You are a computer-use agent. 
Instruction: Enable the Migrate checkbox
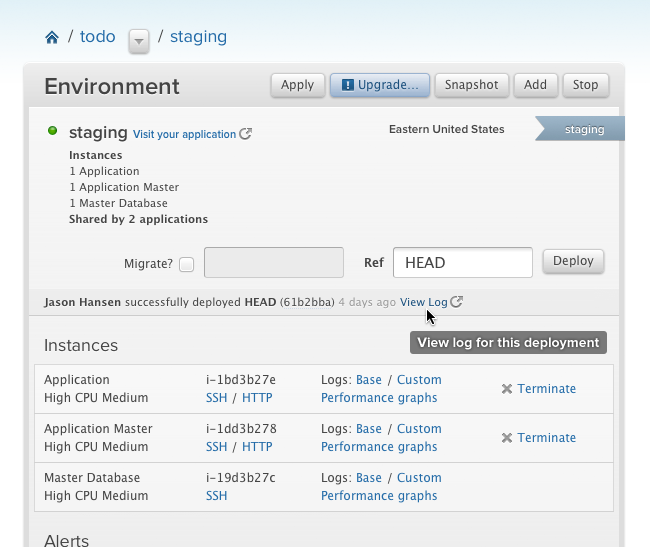tap(186, 264)
